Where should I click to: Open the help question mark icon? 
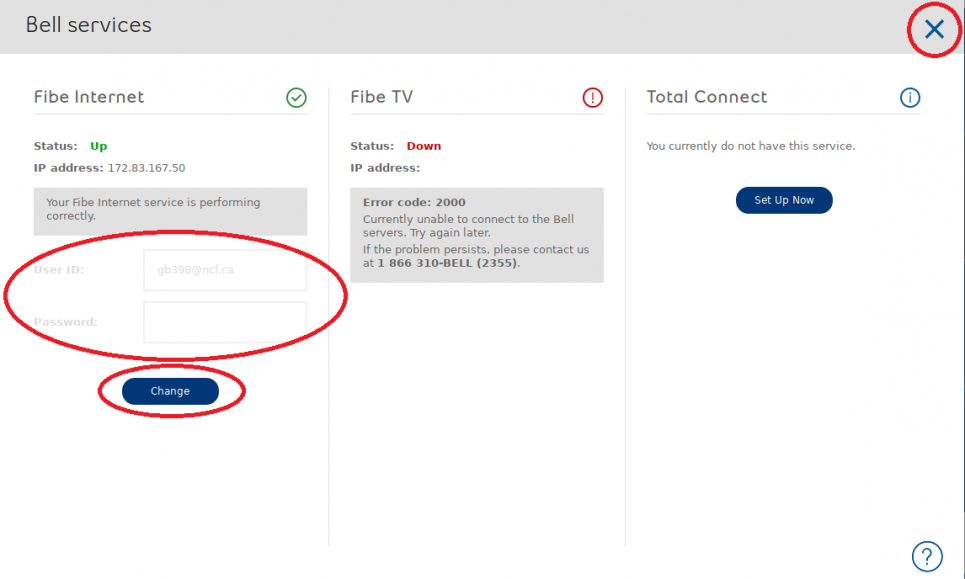click(927, 556)
